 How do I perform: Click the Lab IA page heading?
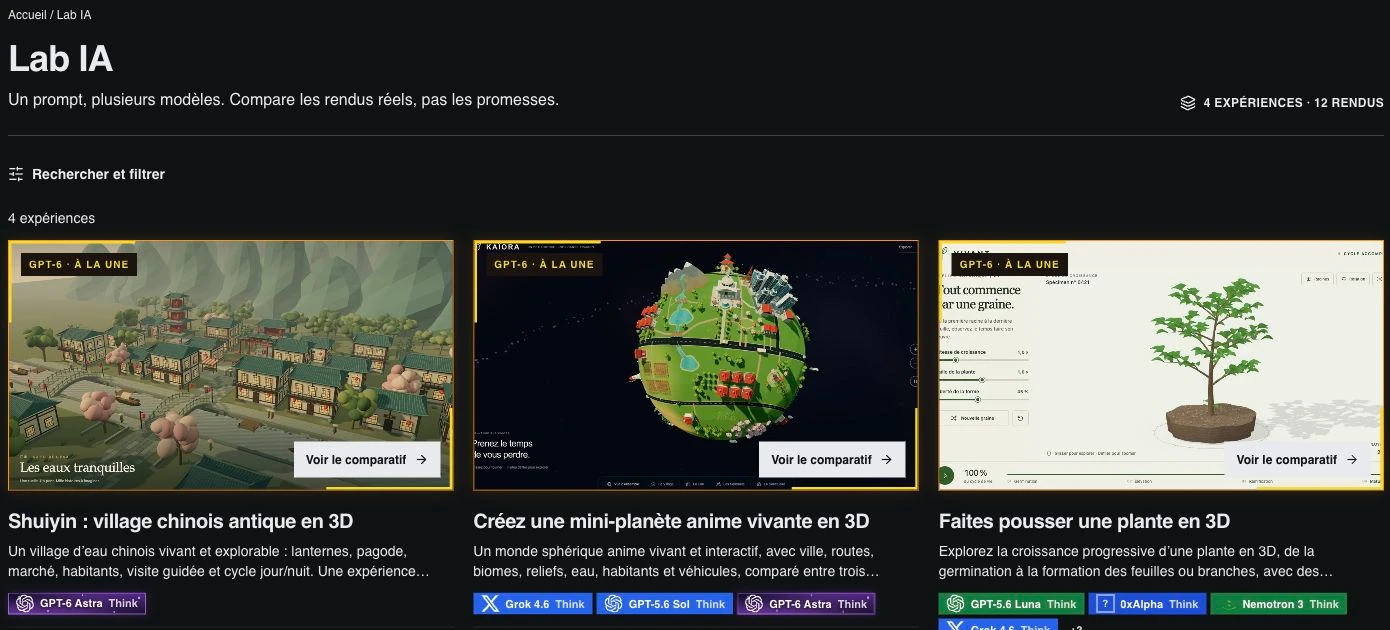point(60,59)
